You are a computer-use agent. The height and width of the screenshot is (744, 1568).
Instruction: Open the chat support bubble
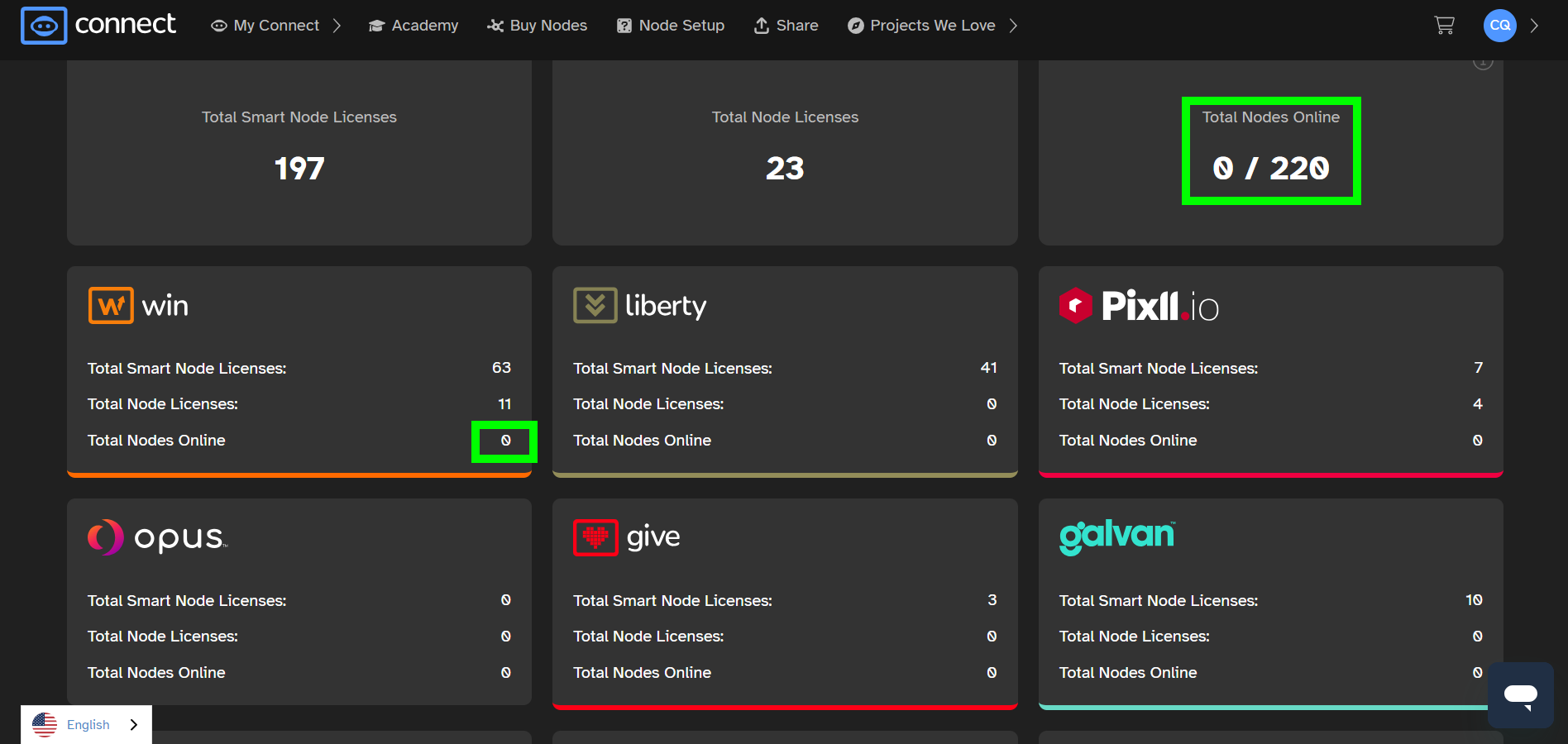coord(1520,694)
